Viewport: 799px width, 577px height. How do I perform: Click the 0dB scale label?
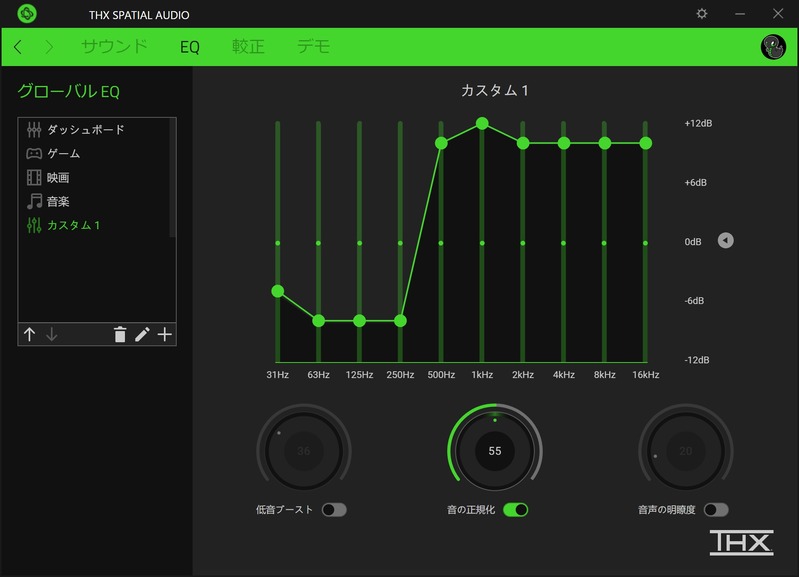click(693, 242)
